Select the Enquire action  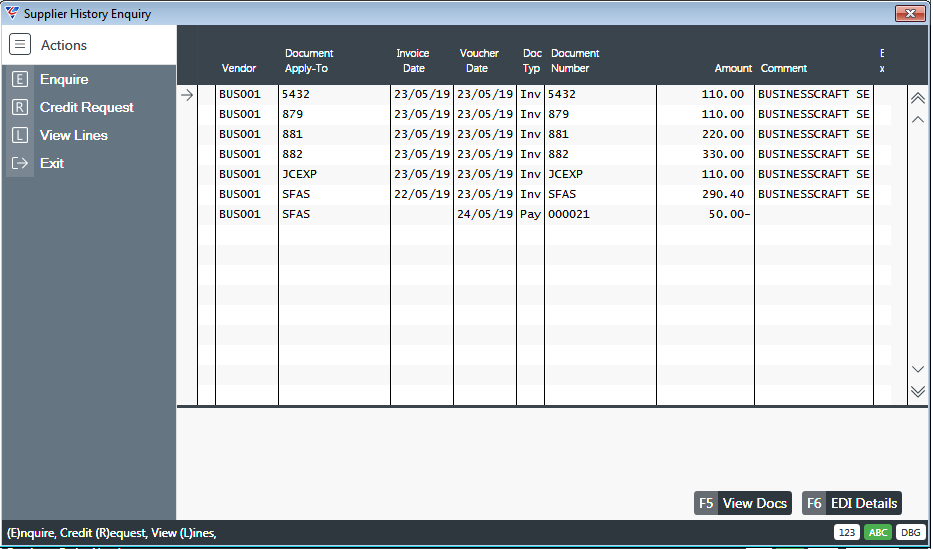pos(64,79)
